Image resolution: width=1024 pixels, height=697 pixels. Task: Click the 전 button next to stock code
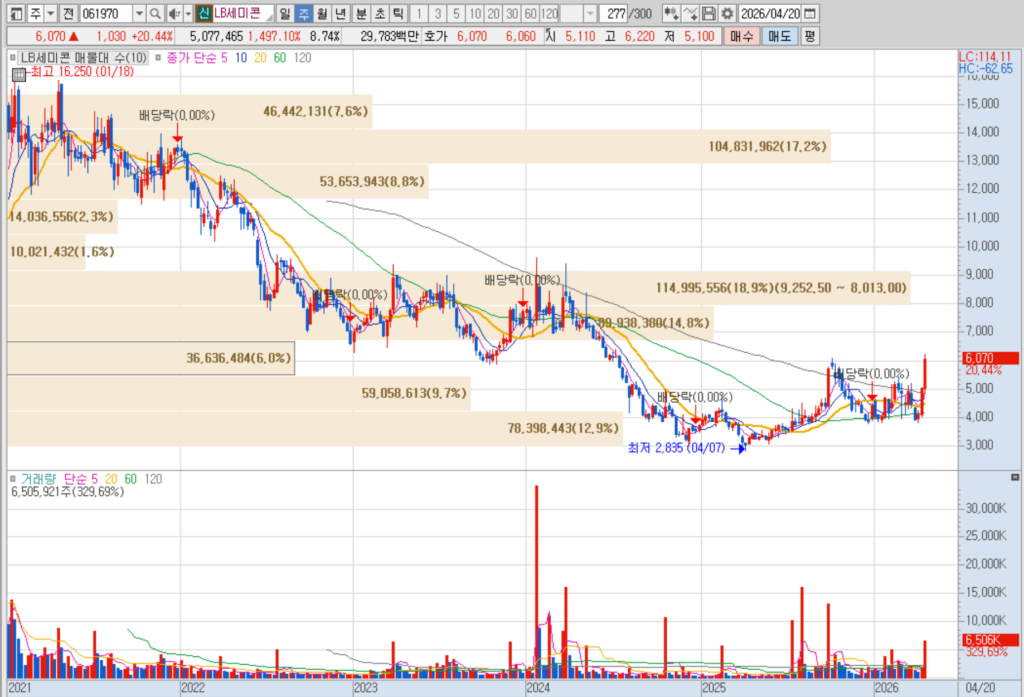69,13
